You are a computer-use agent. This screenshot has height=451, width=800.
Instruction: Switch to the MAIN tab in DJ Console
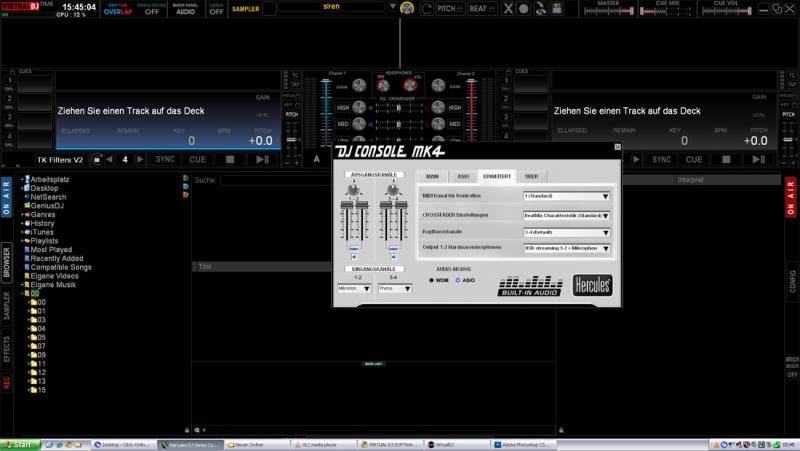coord(433,175)
